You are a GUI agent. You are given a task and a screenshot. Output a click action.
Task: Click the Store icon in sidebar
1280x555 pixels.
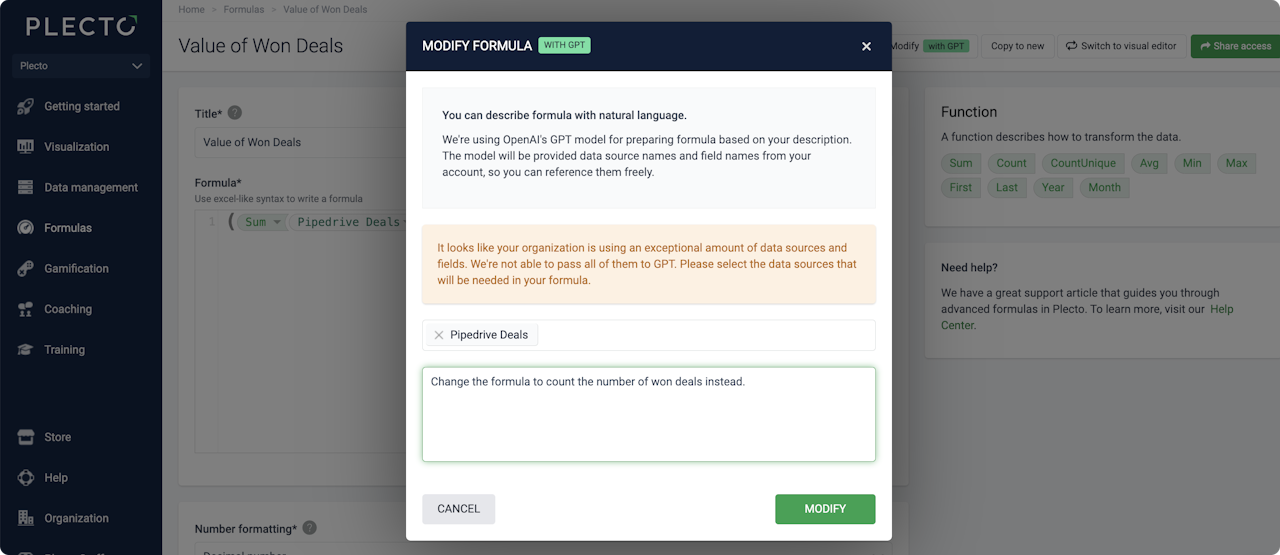[26, 437]
